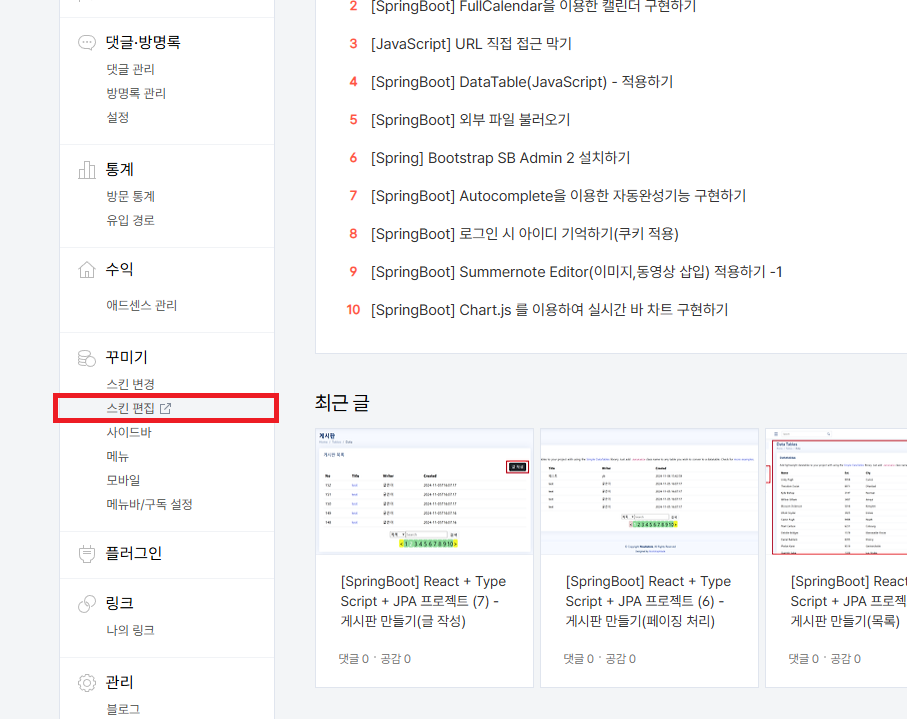Select the 관리 section heading

[120, 683]
